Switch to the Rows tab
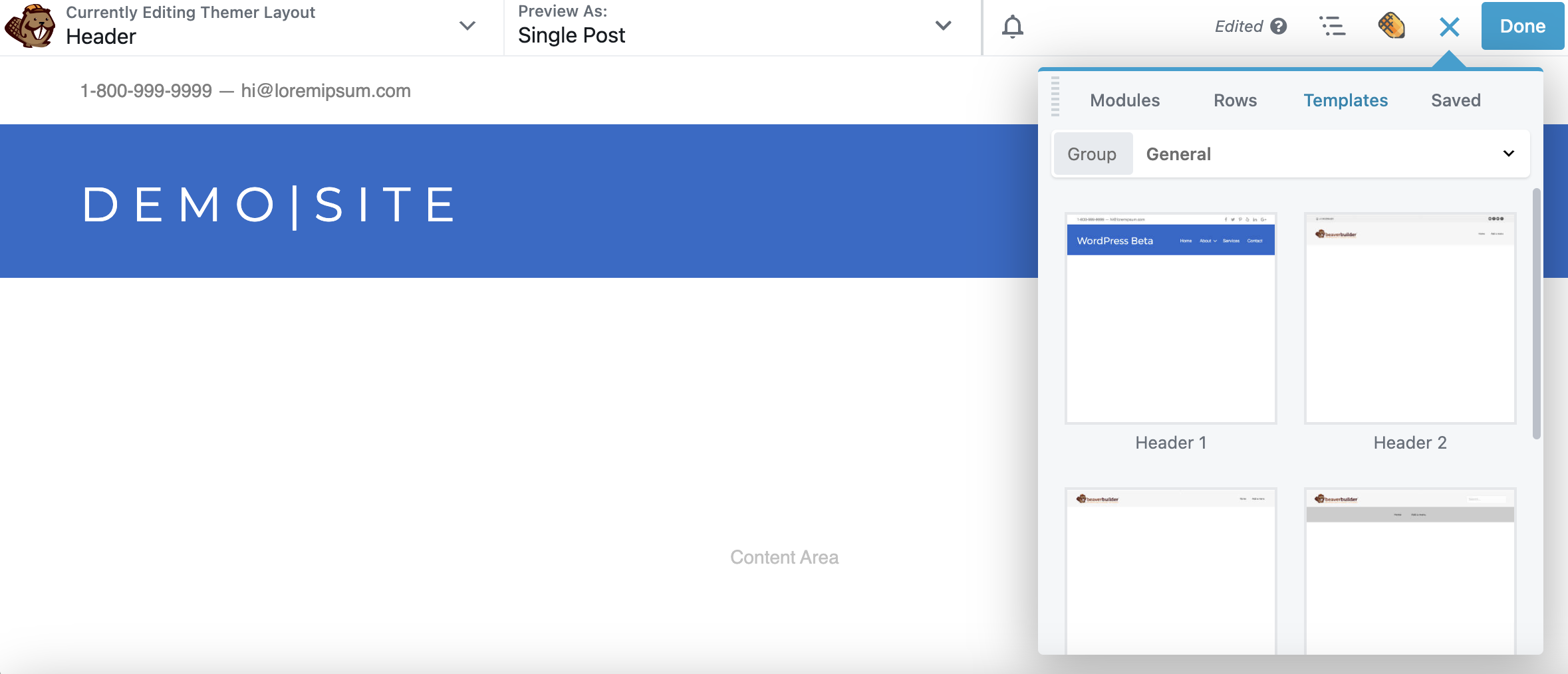Viewport: 1568px width, 674px height. tap(1235, 100)
